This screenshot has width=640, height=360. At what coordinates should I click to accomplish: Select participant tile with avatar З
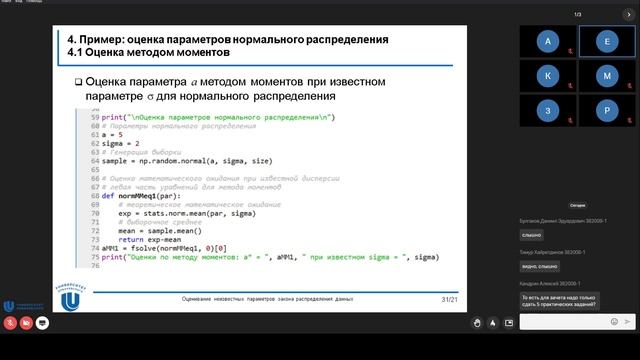click(548, 111)
